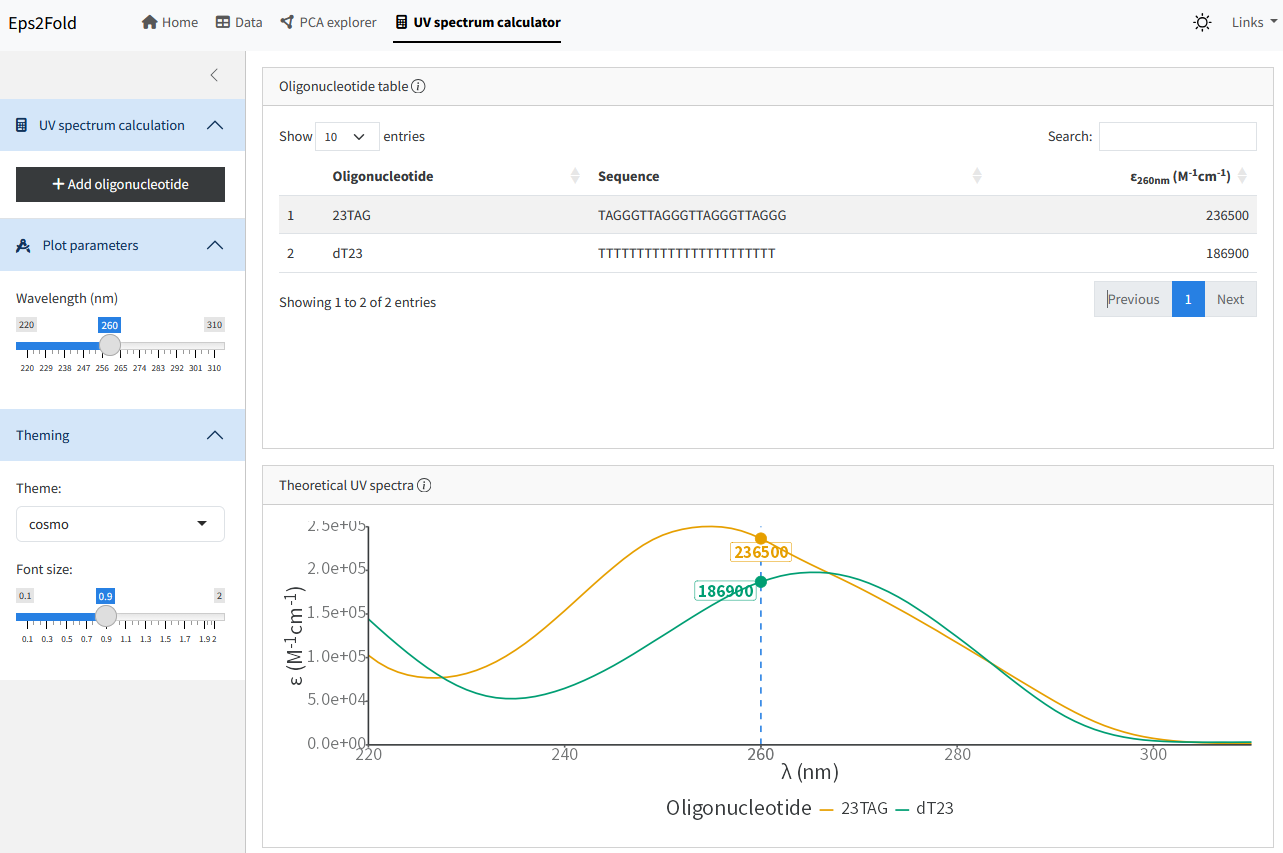Collapse sidebar with the left chevron
1283x853 pixels.
pyautogui.click(x=214, y=75)
